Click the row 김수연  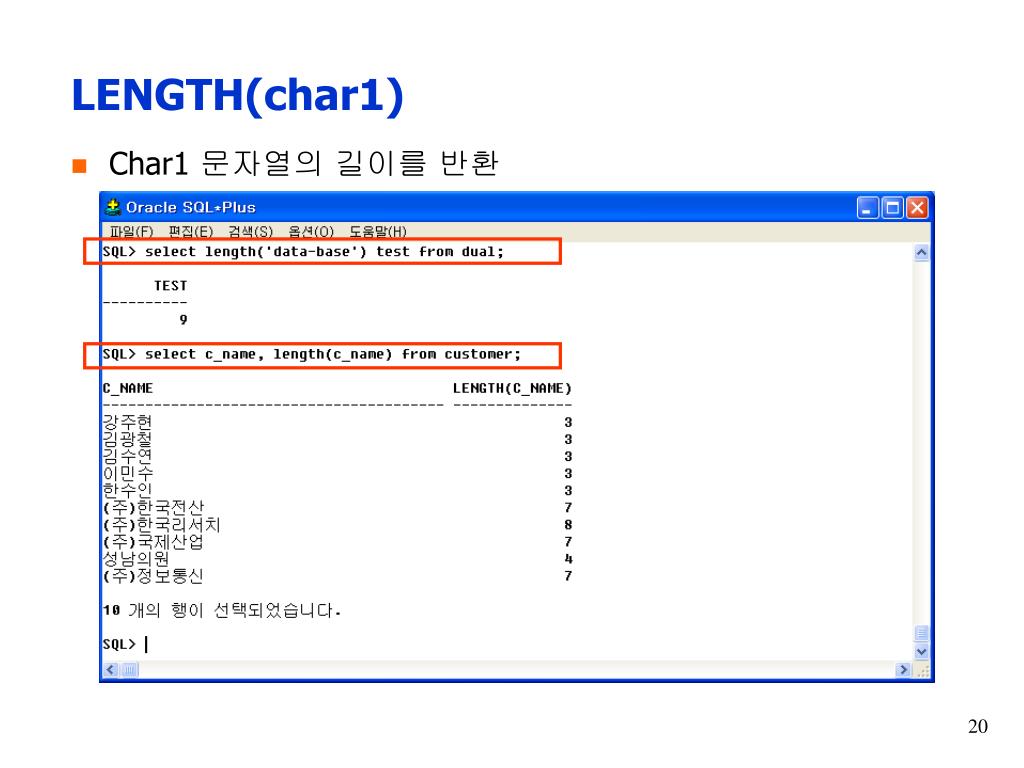[337, 456]
